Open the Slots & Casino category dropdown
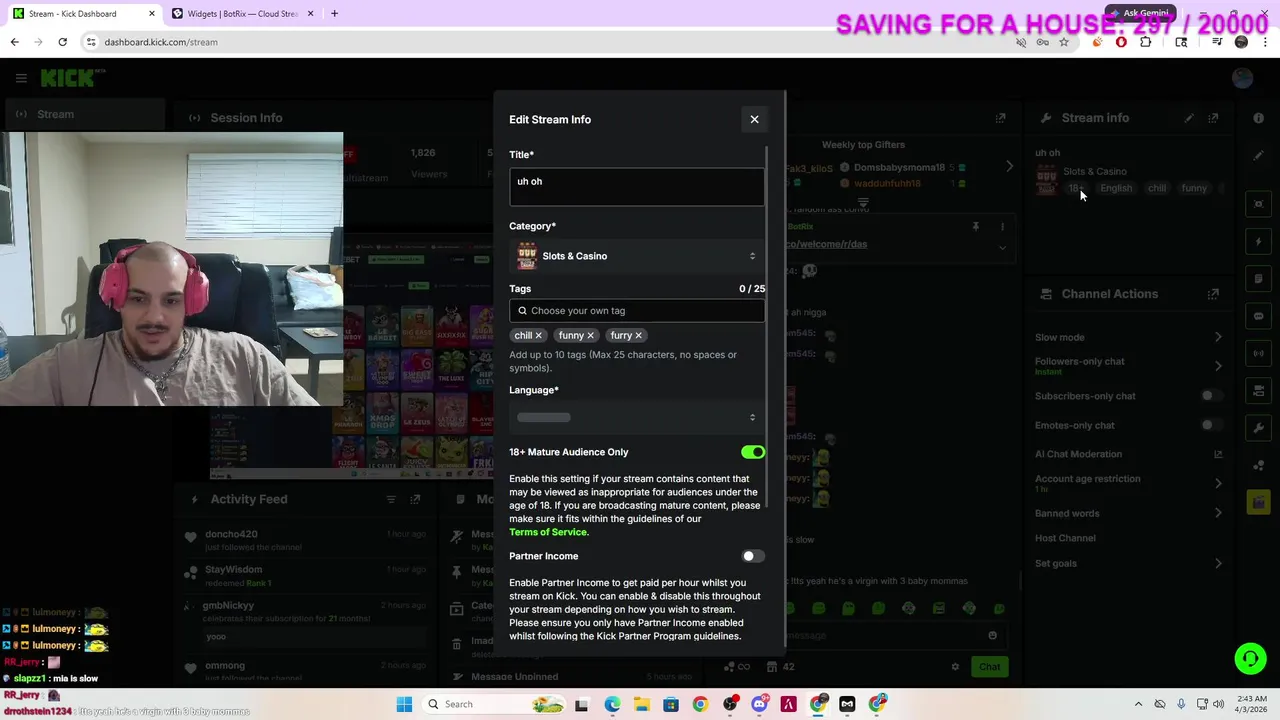The image size is (1280, 720). 636,256
